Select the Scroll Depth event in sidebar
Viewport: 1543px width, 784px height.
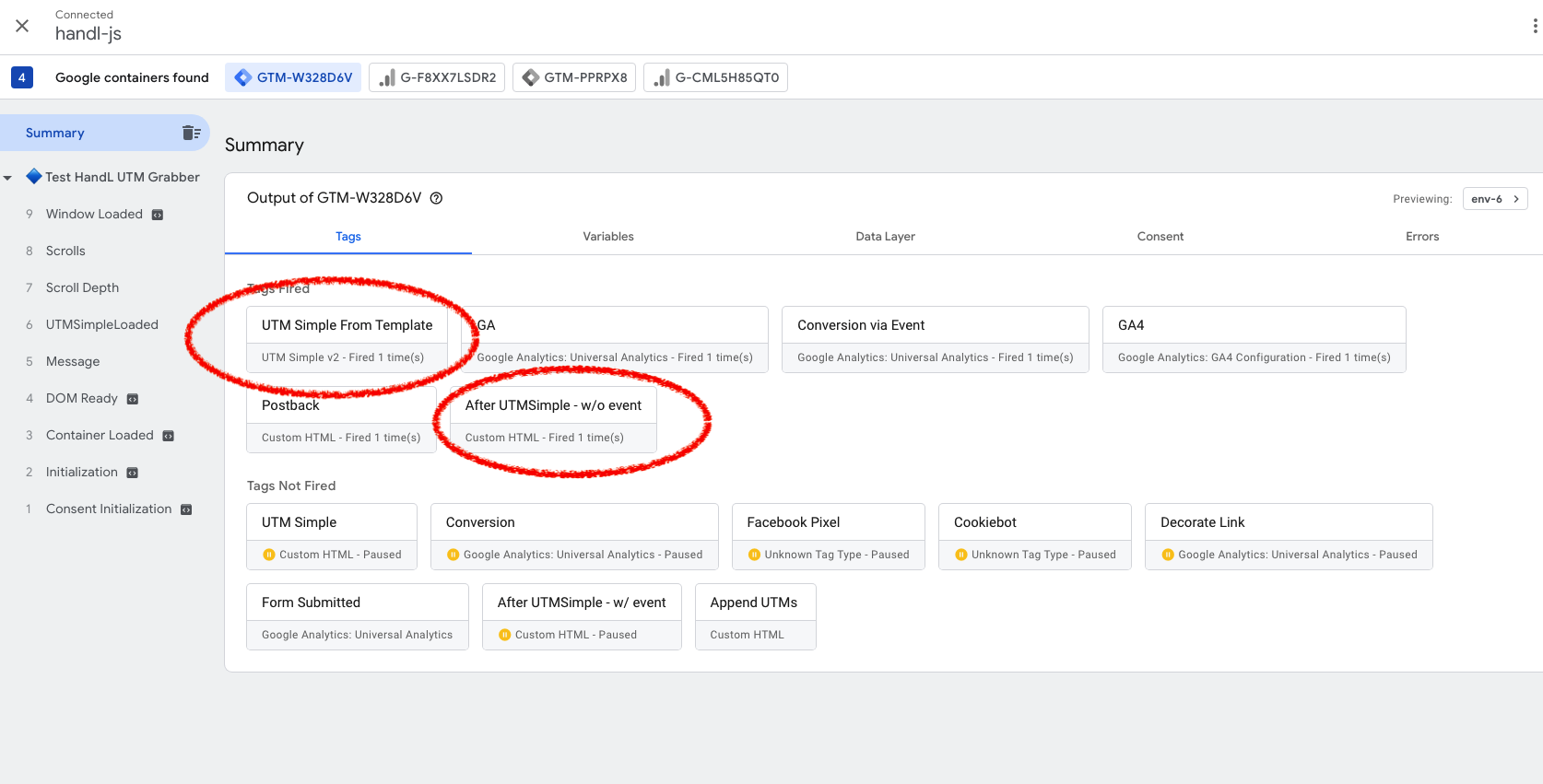click(82, 287)
